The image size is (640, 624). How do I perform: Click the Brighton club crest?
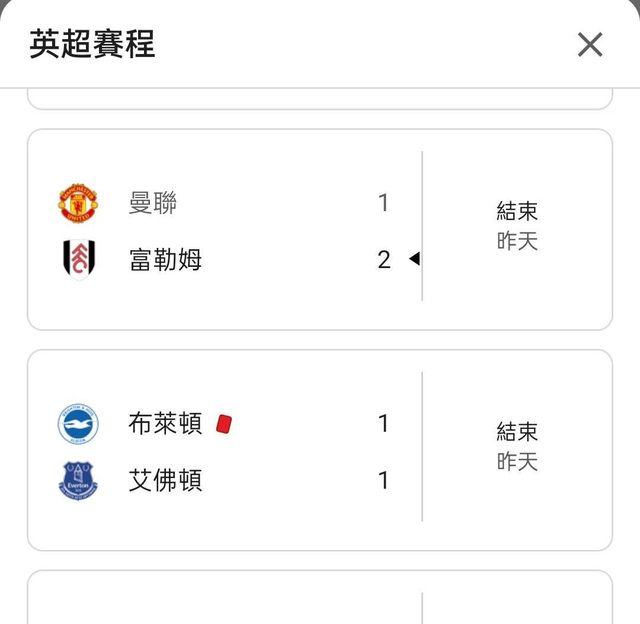[77, 424]
